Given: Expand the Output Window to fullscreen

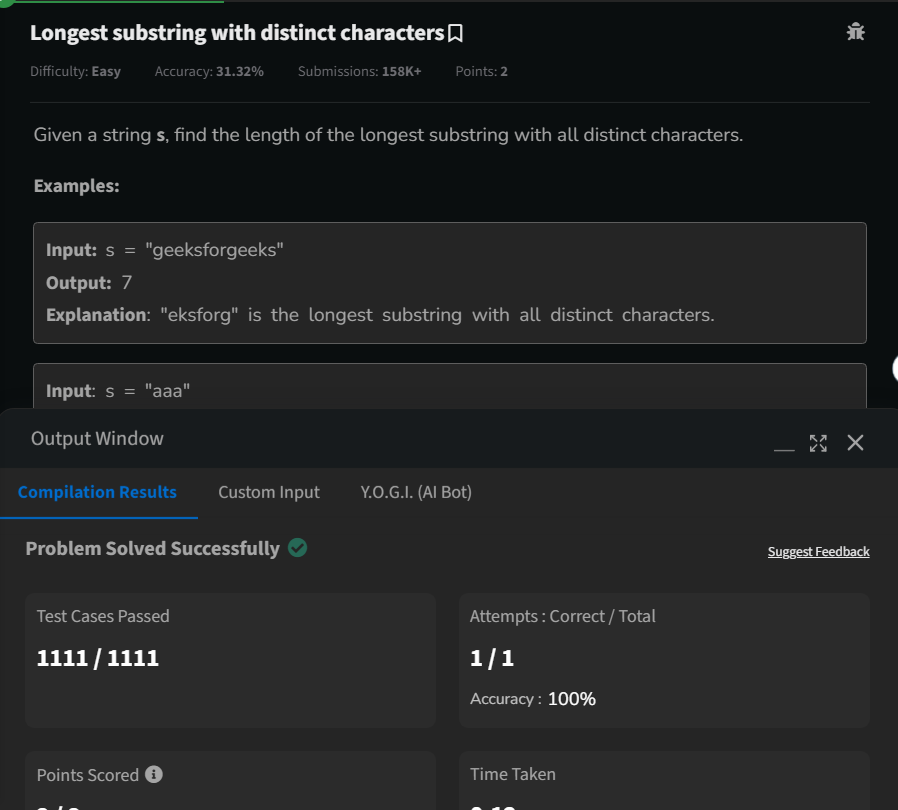Looking at the screenshot, I should (819, 443).
